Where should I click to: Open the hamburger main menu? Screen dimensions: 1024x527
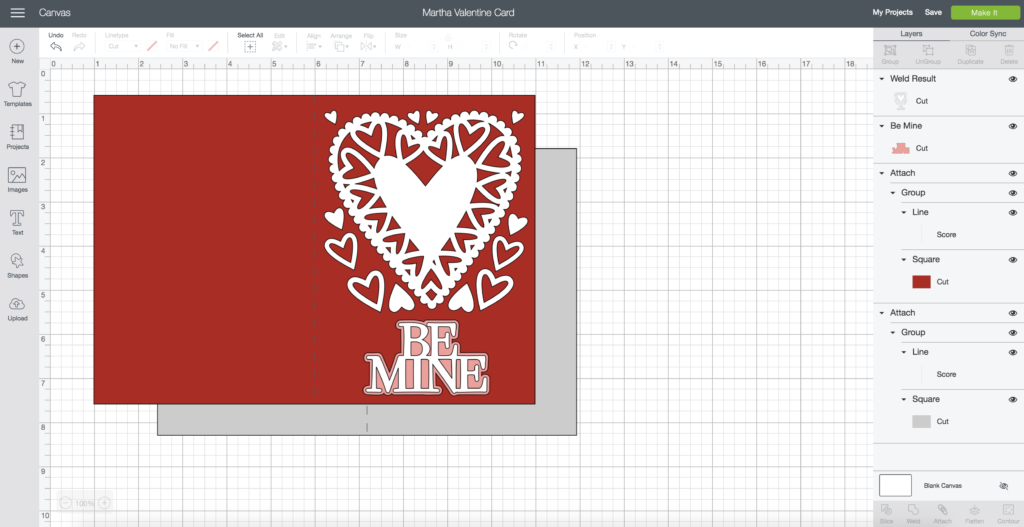[x=18, y=12]
